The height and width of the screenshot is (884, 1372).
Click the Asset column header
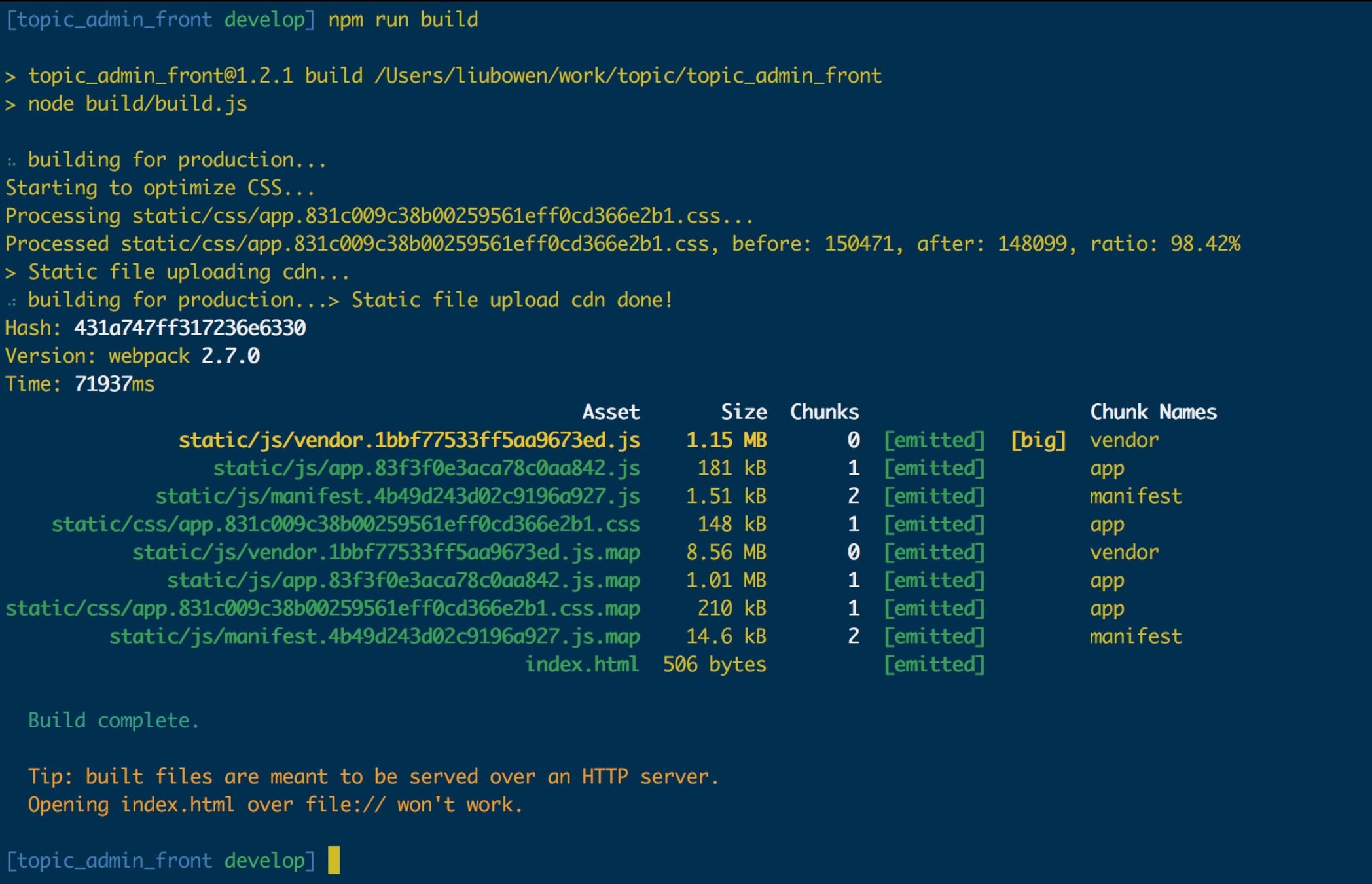click(611, 412)
